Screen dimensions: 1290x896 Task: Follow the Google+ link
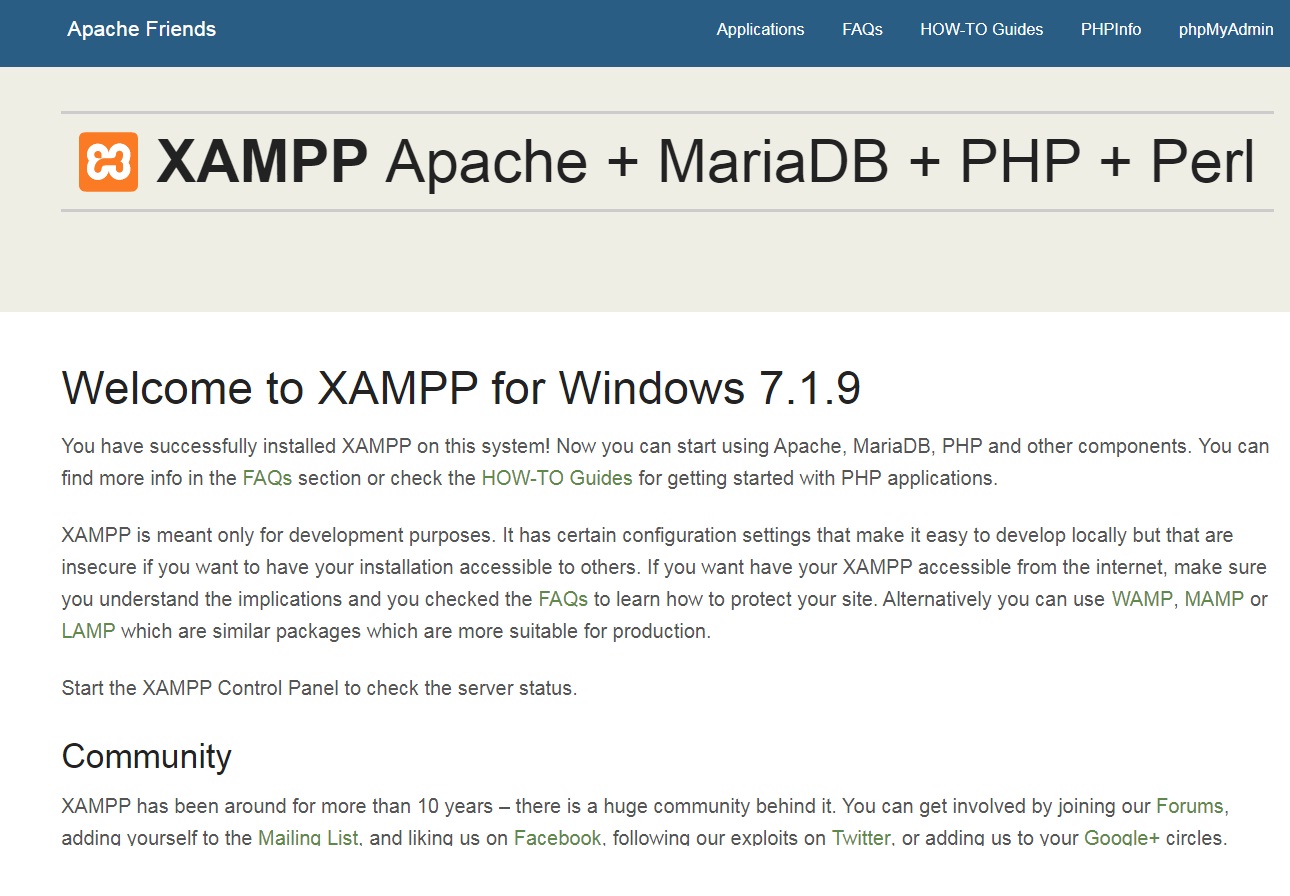[1122, 838]
